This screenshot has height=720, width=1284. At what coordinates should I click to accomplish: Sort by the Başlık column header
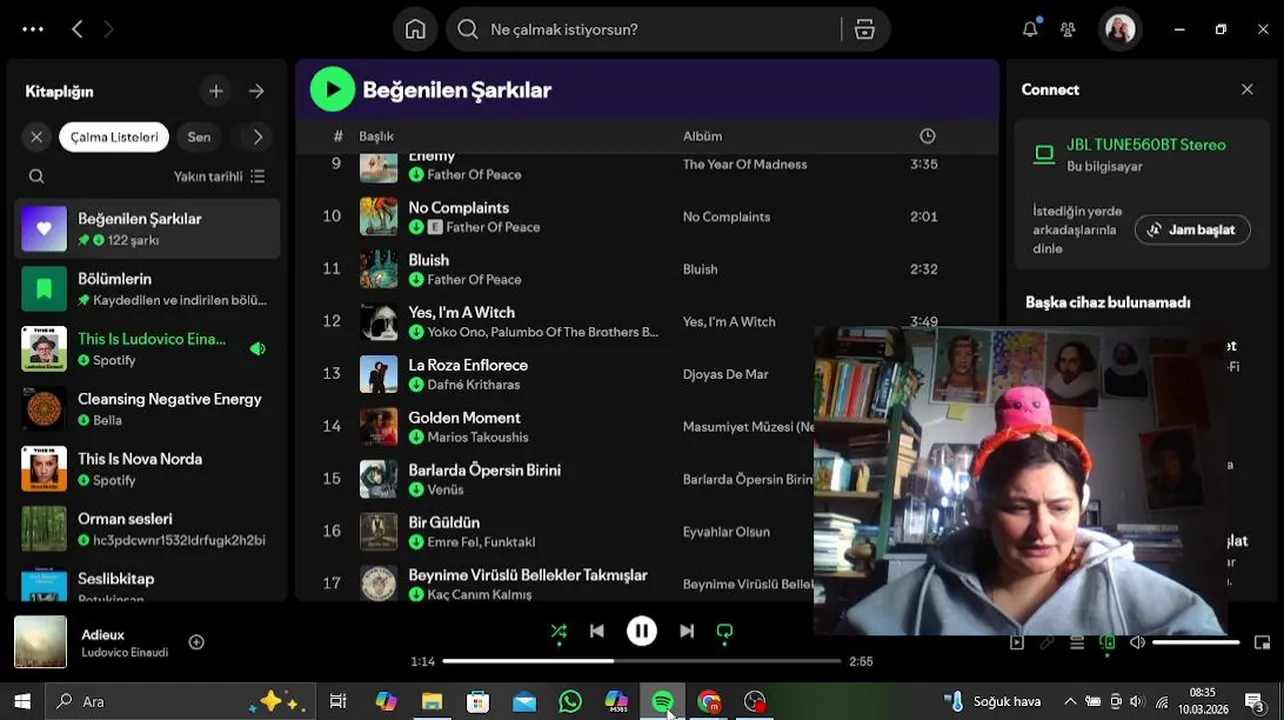(376, 136)
